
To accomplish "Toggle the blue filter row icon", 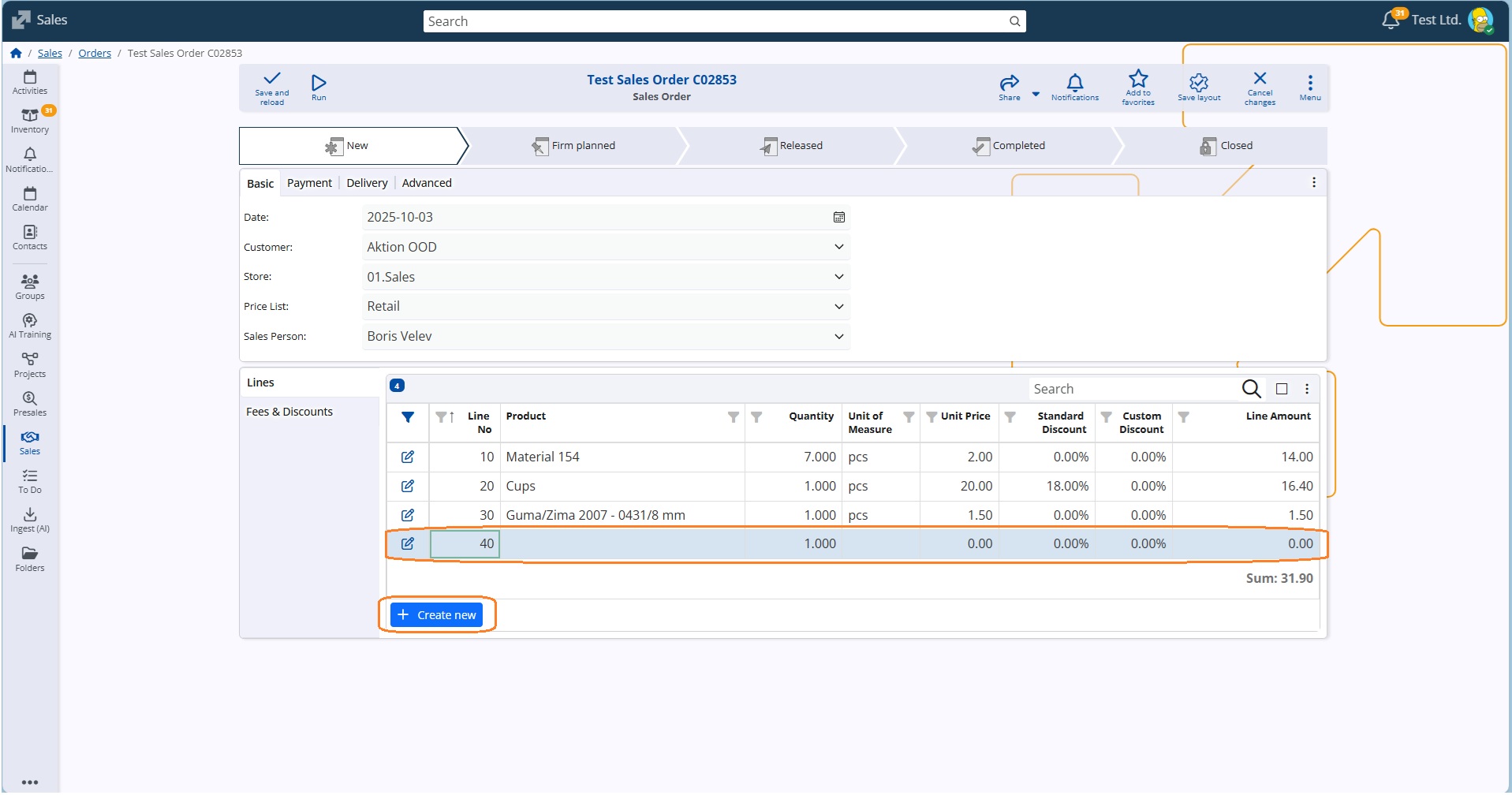I will click(408, 417).
